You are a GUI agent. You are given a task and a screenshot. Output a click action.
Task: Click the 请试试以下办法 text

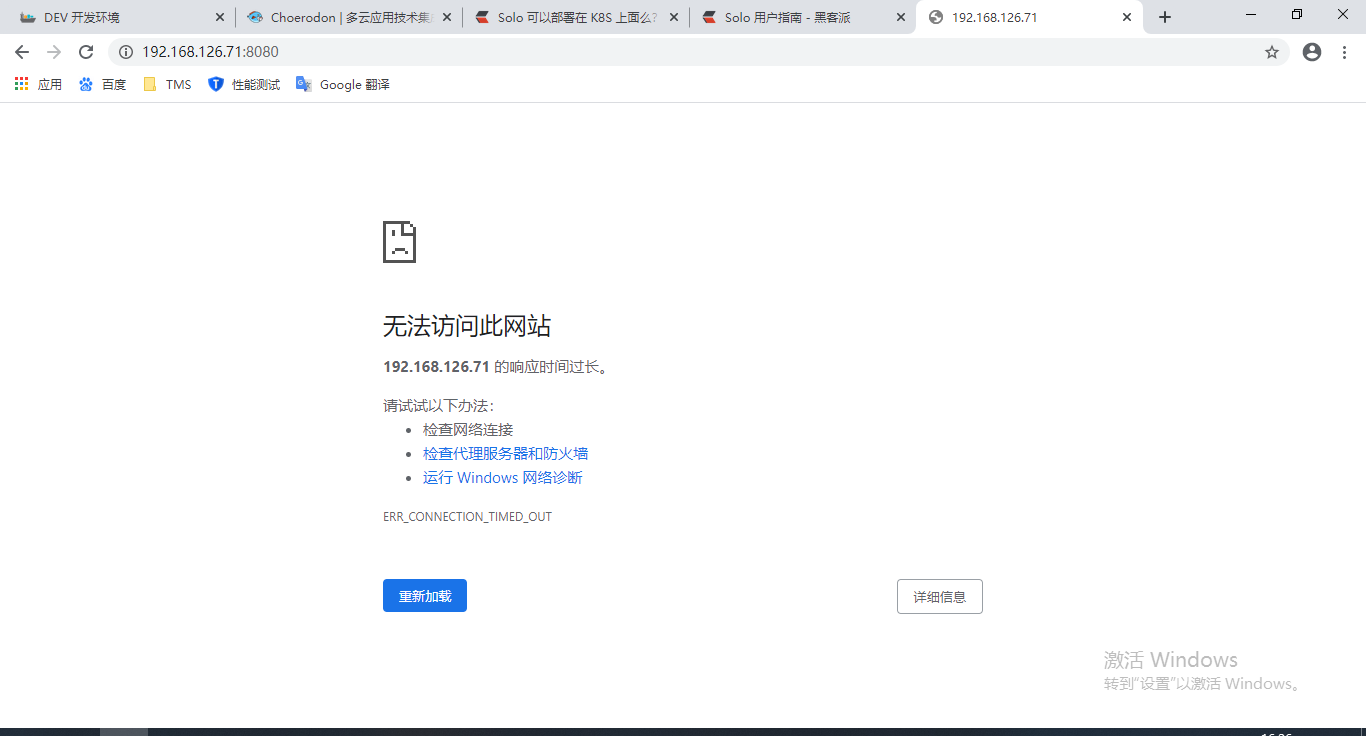point(439,406)
